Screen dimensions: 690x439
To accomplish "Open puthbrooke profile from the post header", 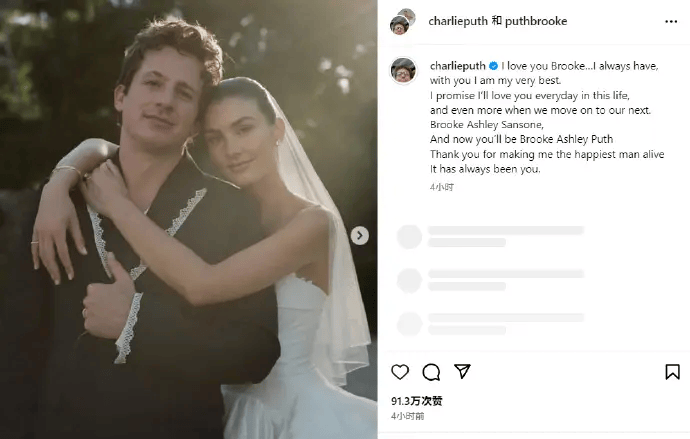I will [536, 21].
